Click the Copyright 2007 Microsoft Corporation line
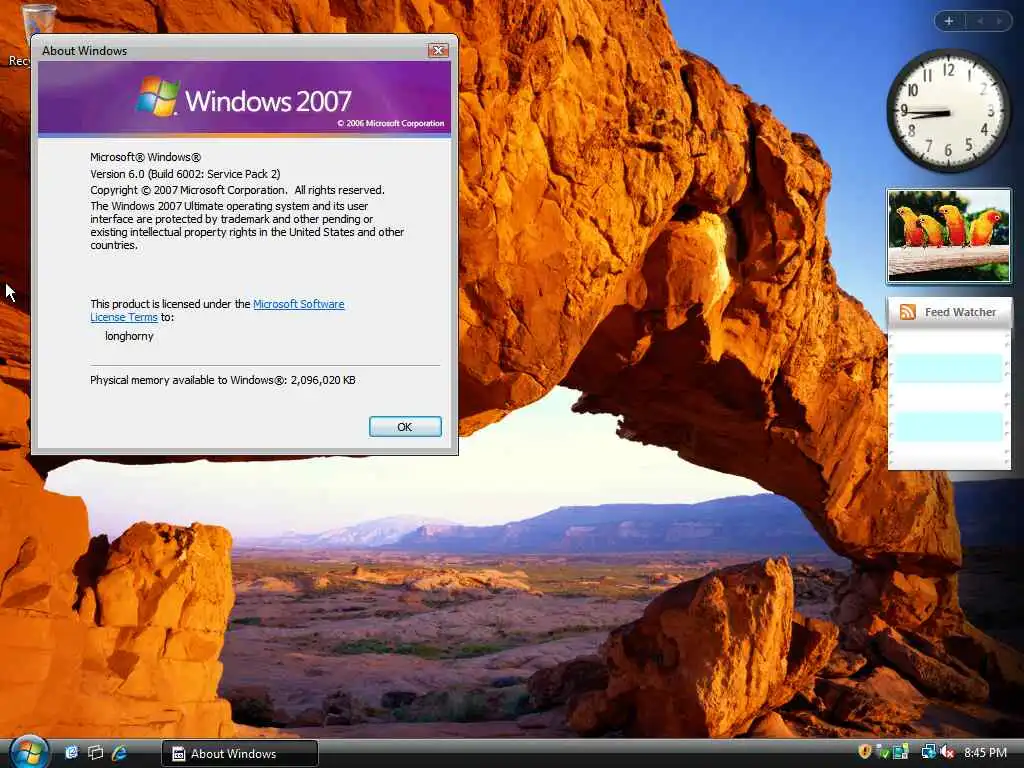 (x=237, y=190)
